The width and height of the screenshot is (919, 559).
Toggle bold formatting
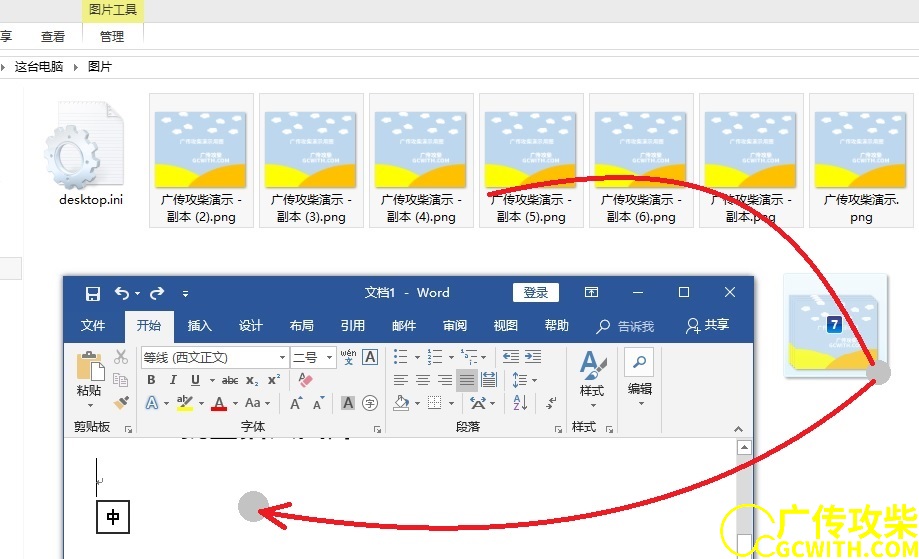tap(151, 380)
